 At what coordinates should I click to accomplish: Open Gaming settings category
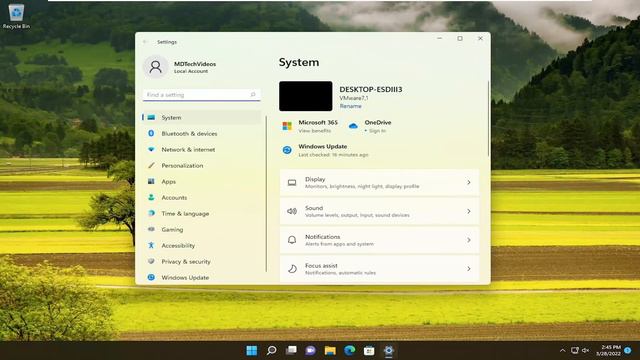(202, 229)
